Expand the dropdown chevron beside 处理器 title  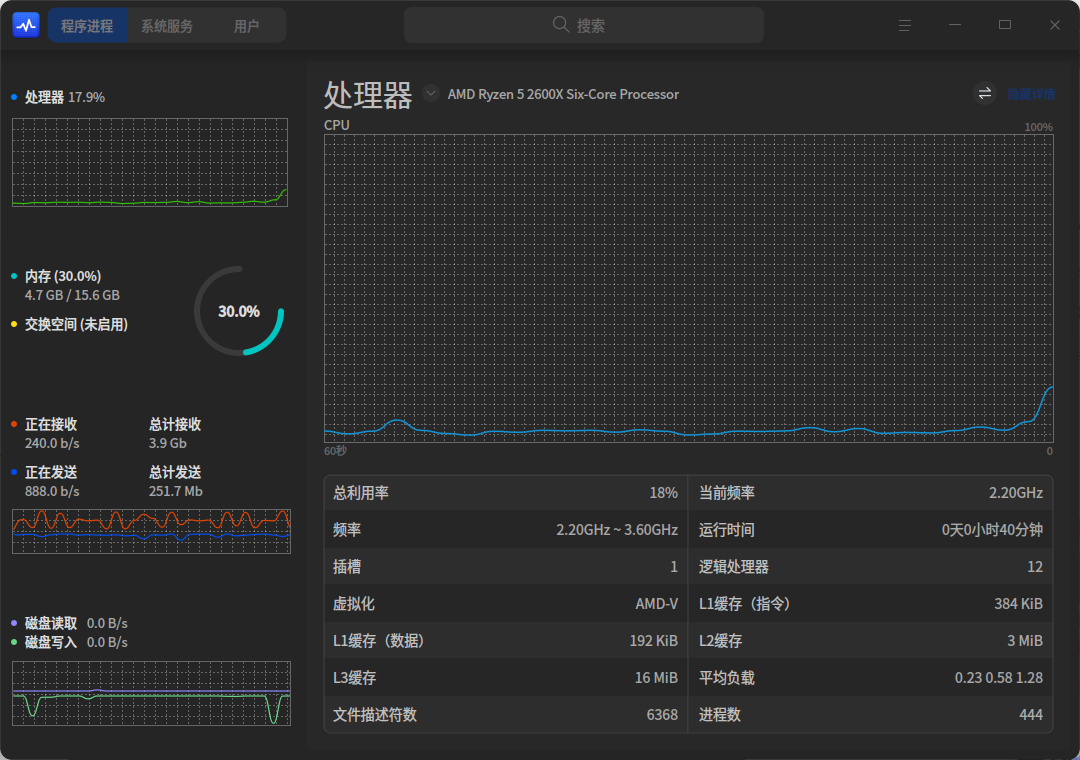[430, 93]
